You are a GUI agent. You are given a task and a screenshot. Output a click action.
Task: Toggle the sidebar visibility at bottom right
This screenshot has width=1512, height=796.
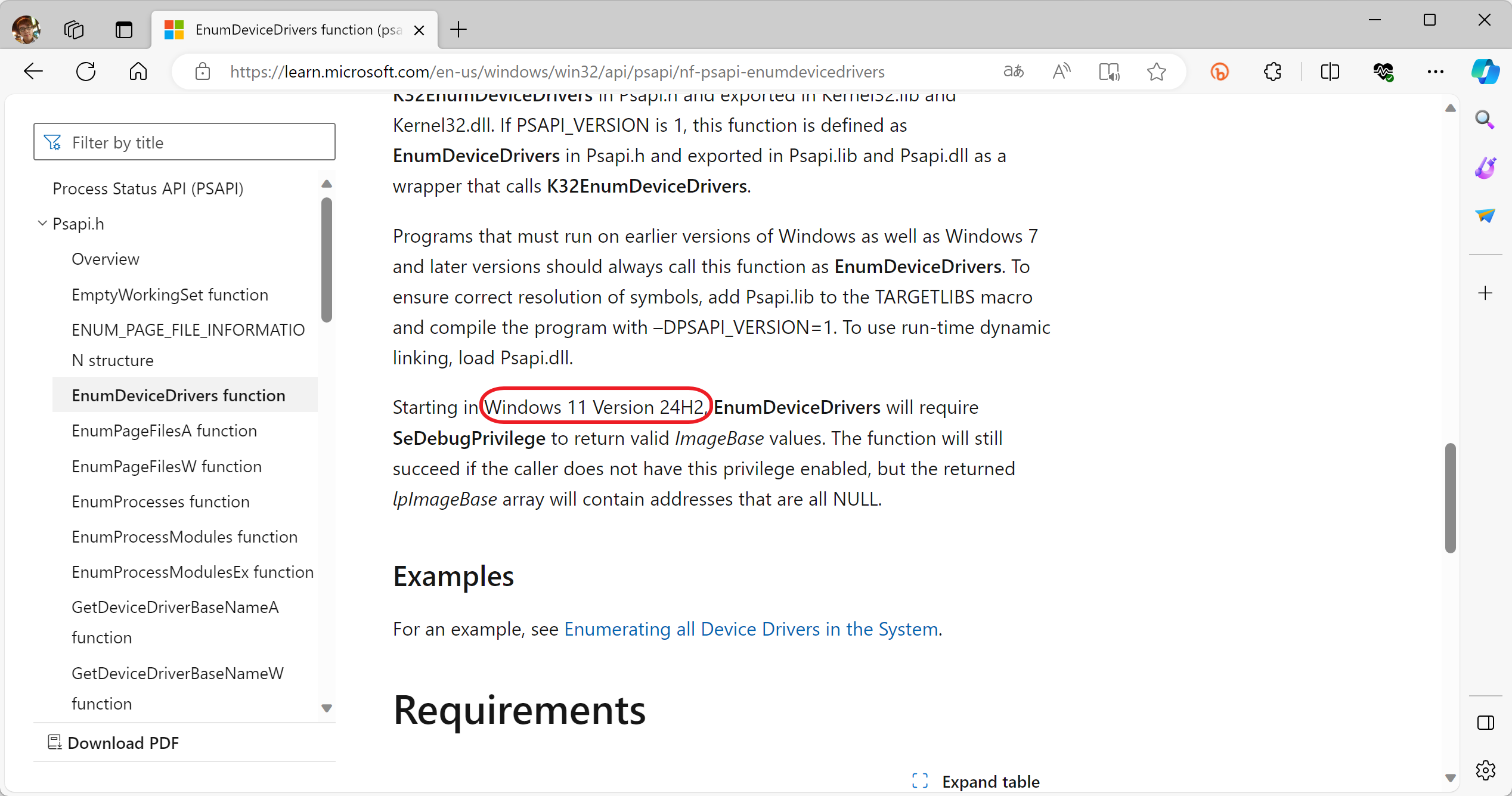tap(1485, 723)
